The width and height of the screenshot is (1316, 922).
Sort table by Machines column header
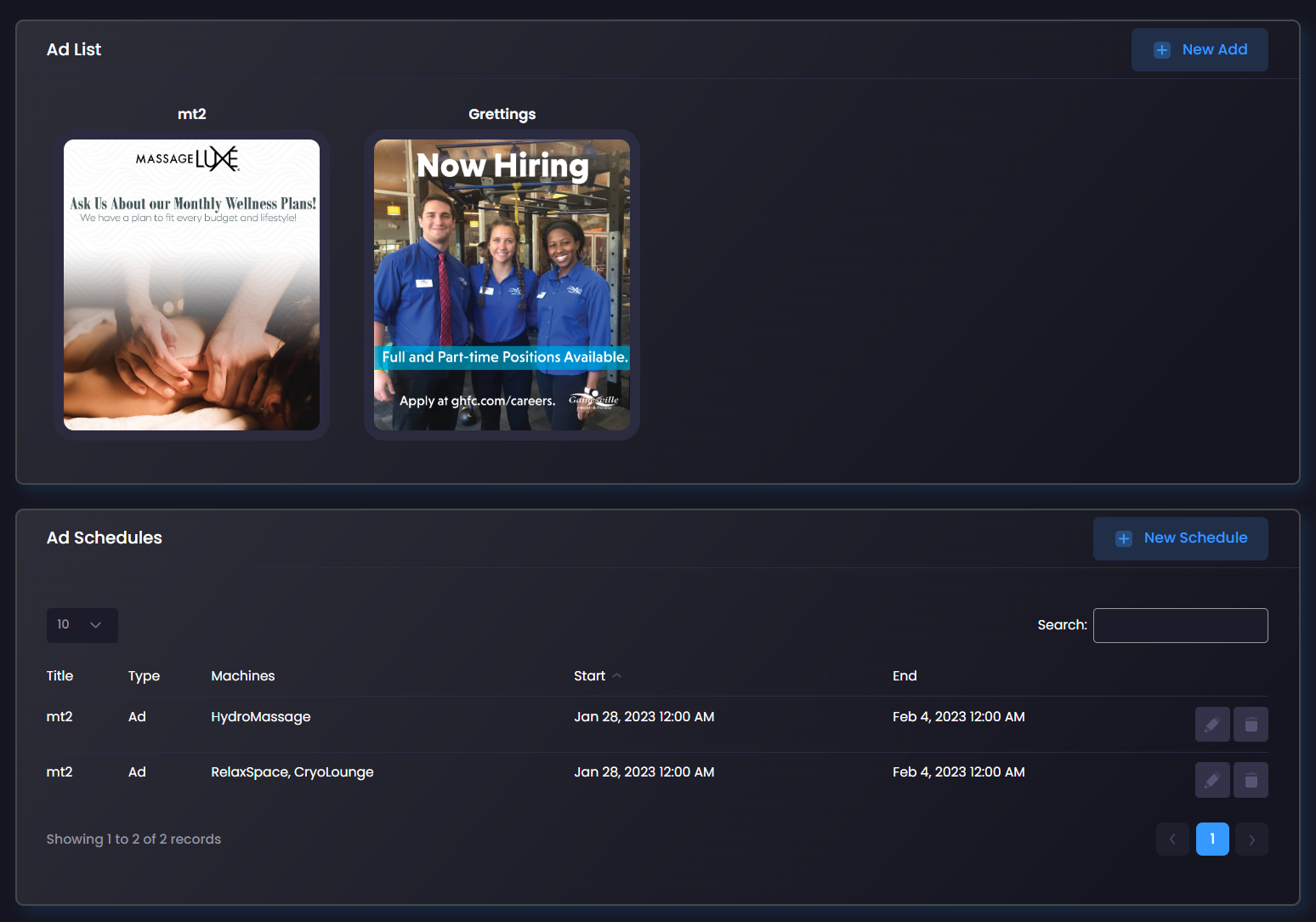point(242,675)
